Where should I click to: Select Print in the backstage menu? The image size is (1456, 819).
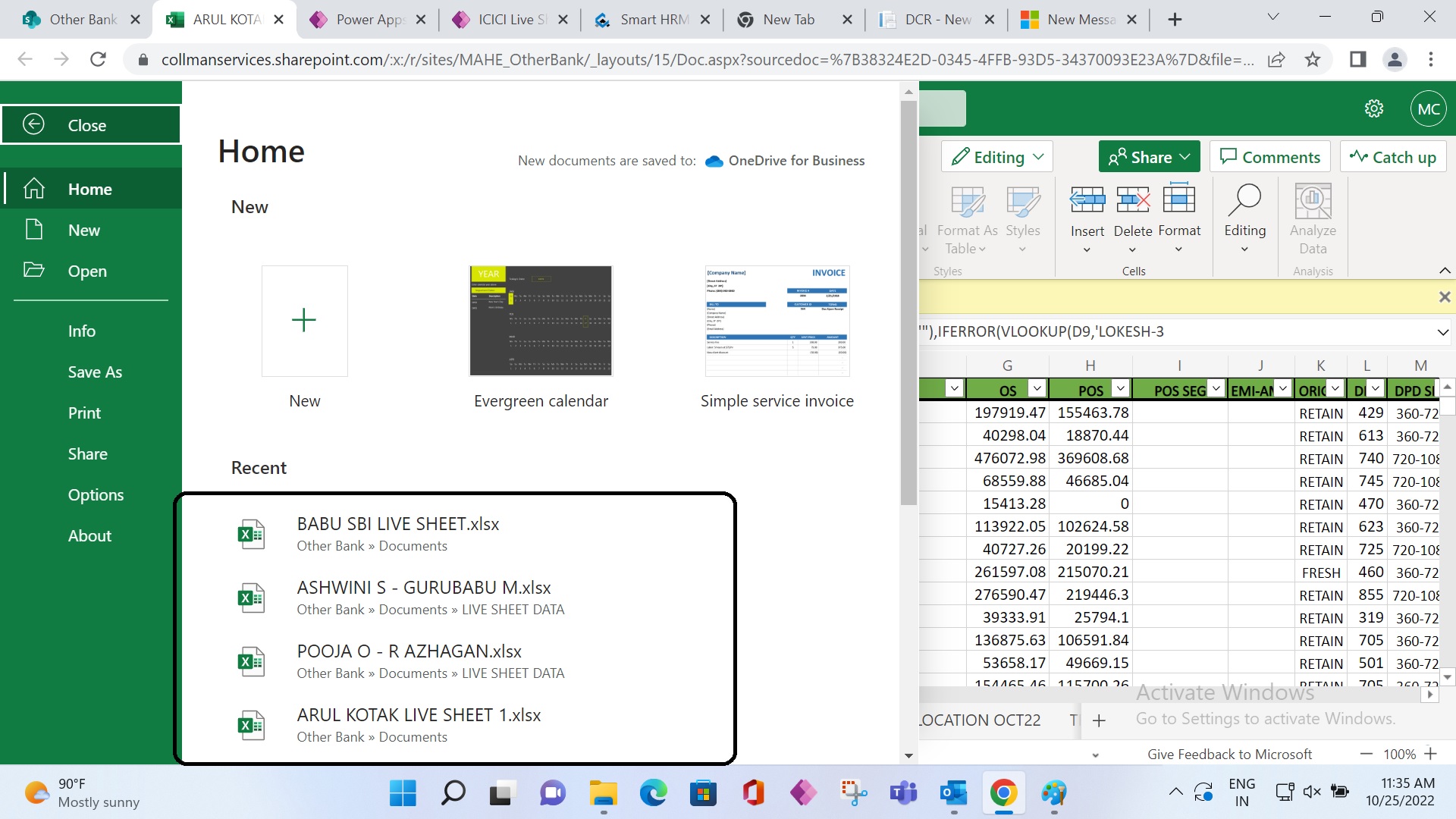(x=84, y=413)
